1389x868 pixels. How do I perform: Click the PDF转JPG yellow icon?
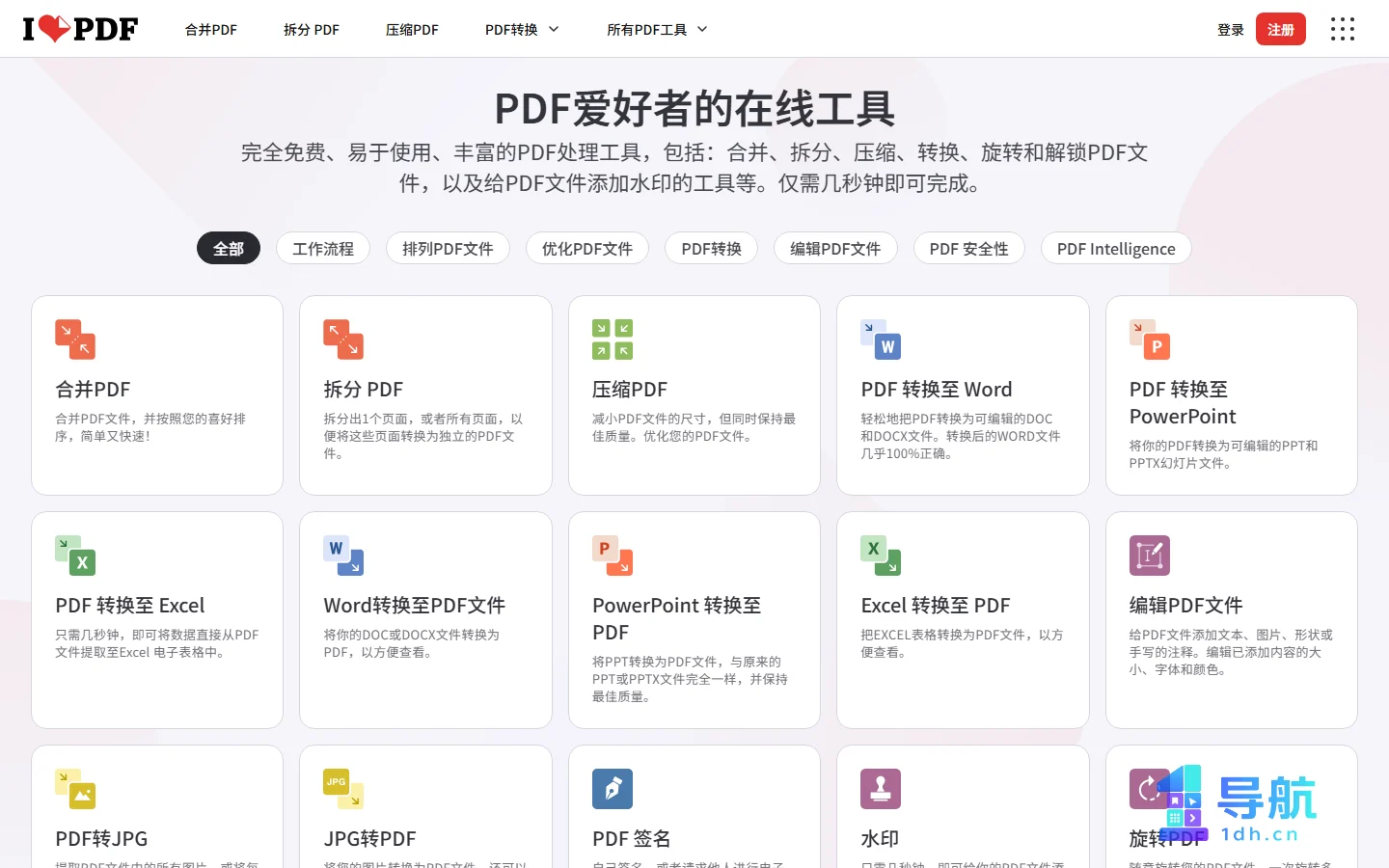click(75, 789)
